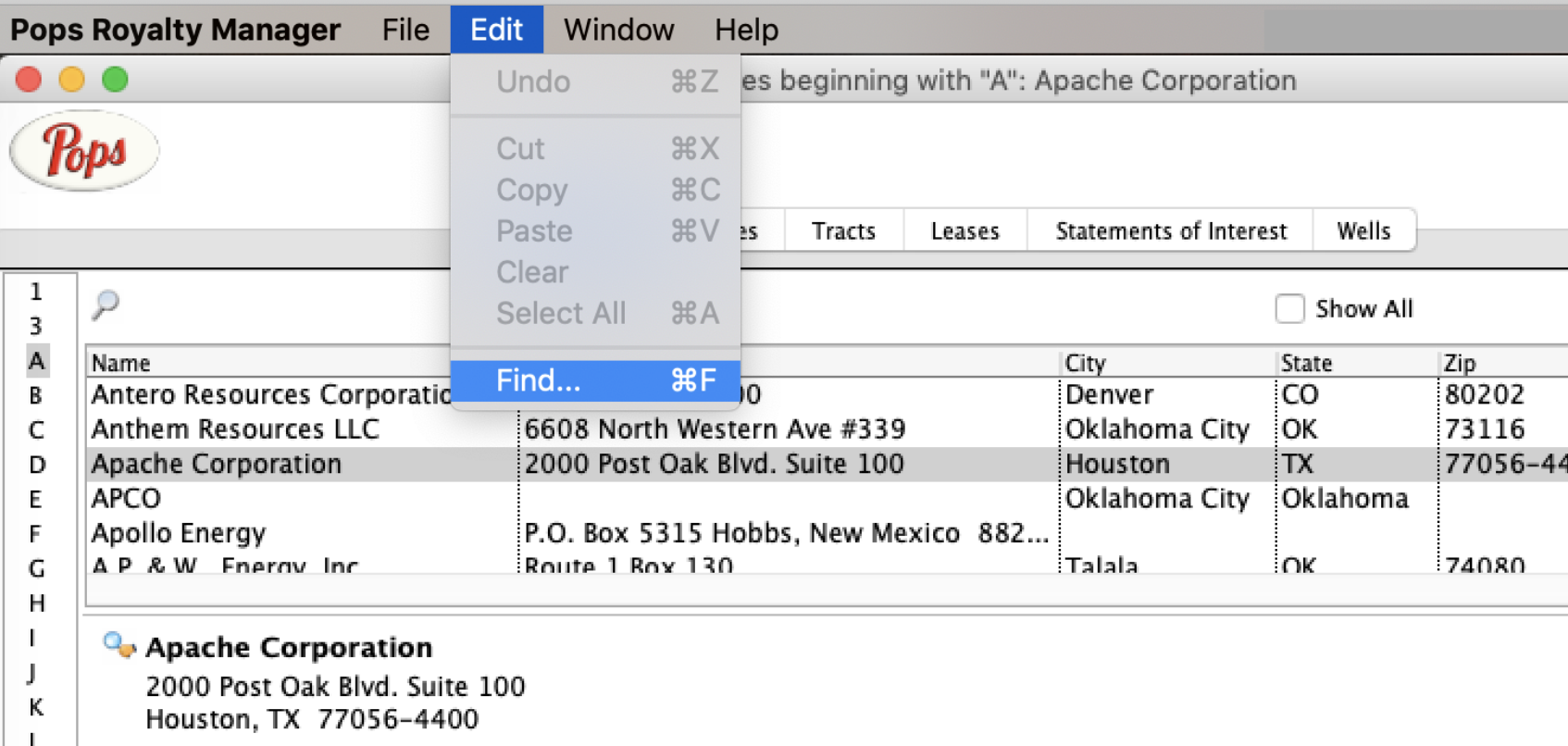Image resolution: width=1568 pixels, height=746 pixels.
Task: Jump to letter G in the index
Action: click(36, 568)
